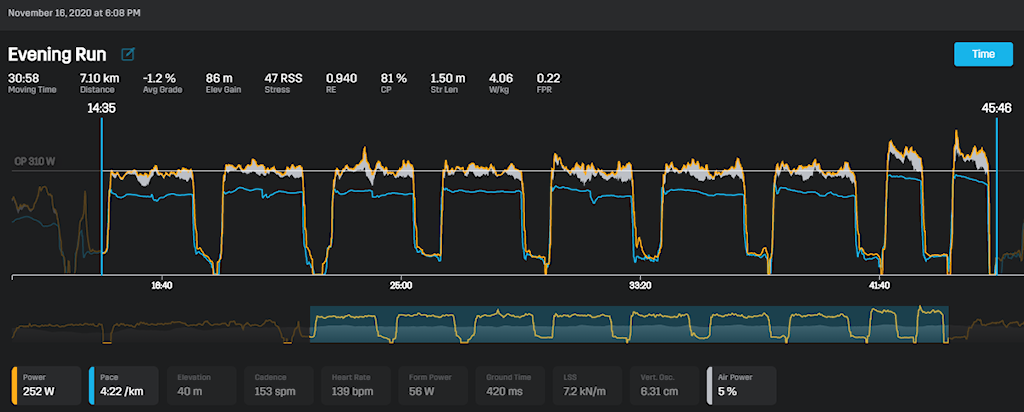Enable the Elevation metric

coord(200,386)
